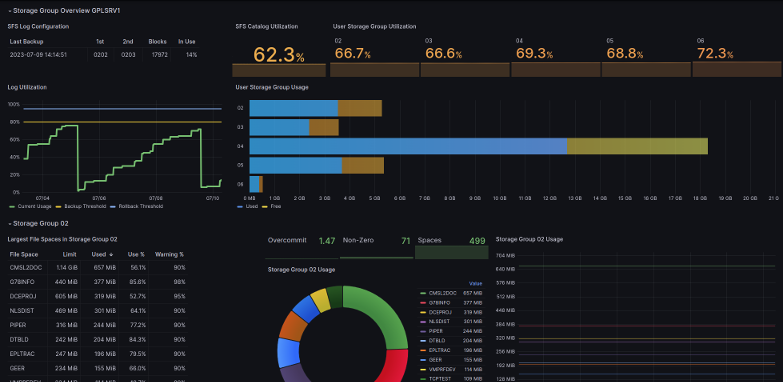The height and width of the screenshot is (382, 783).
Task: Select GEER entry in pie chart legend
Action: coord(435,360)
